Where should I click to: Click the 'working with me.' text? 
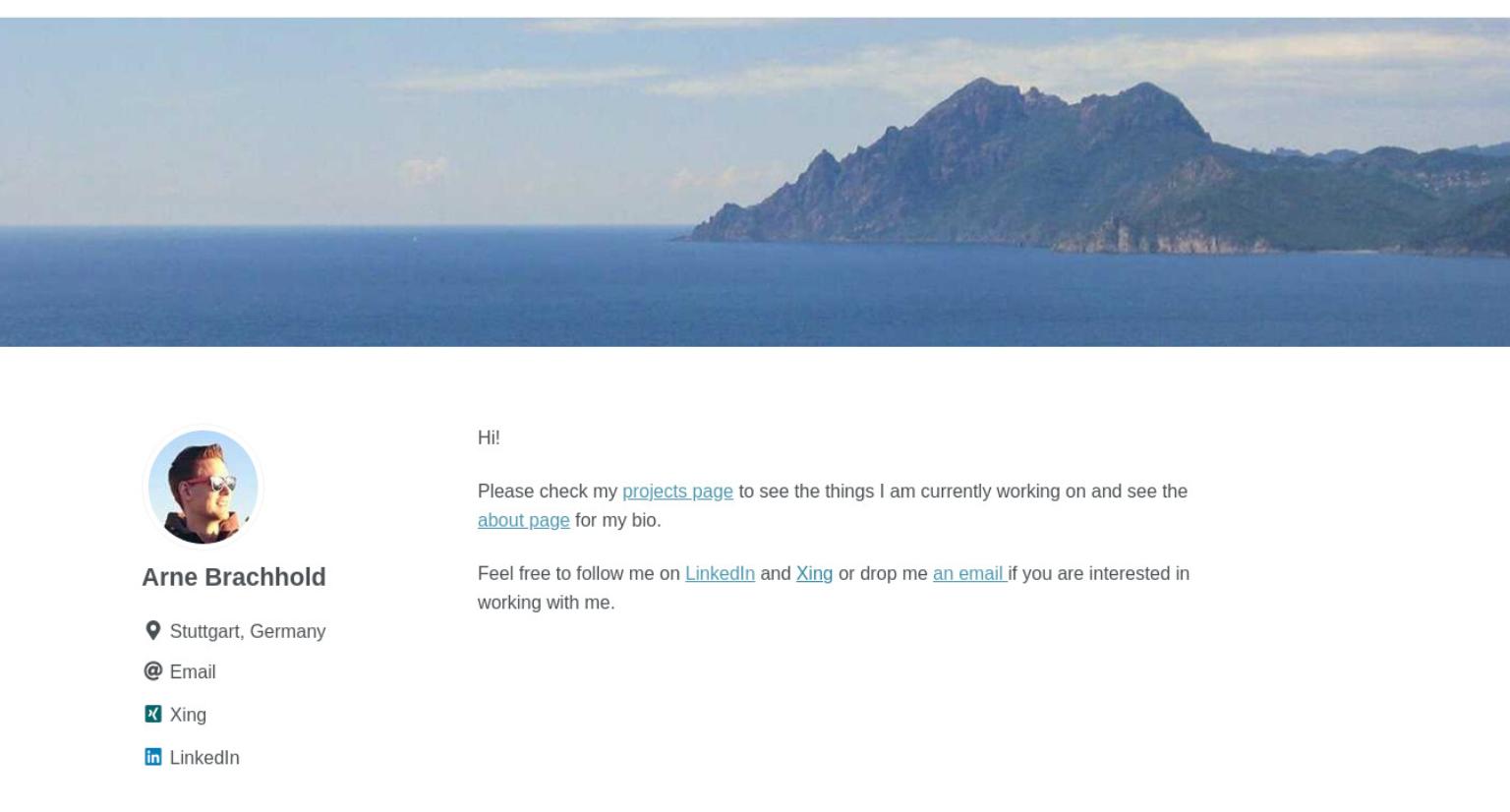tap(546, 603)
